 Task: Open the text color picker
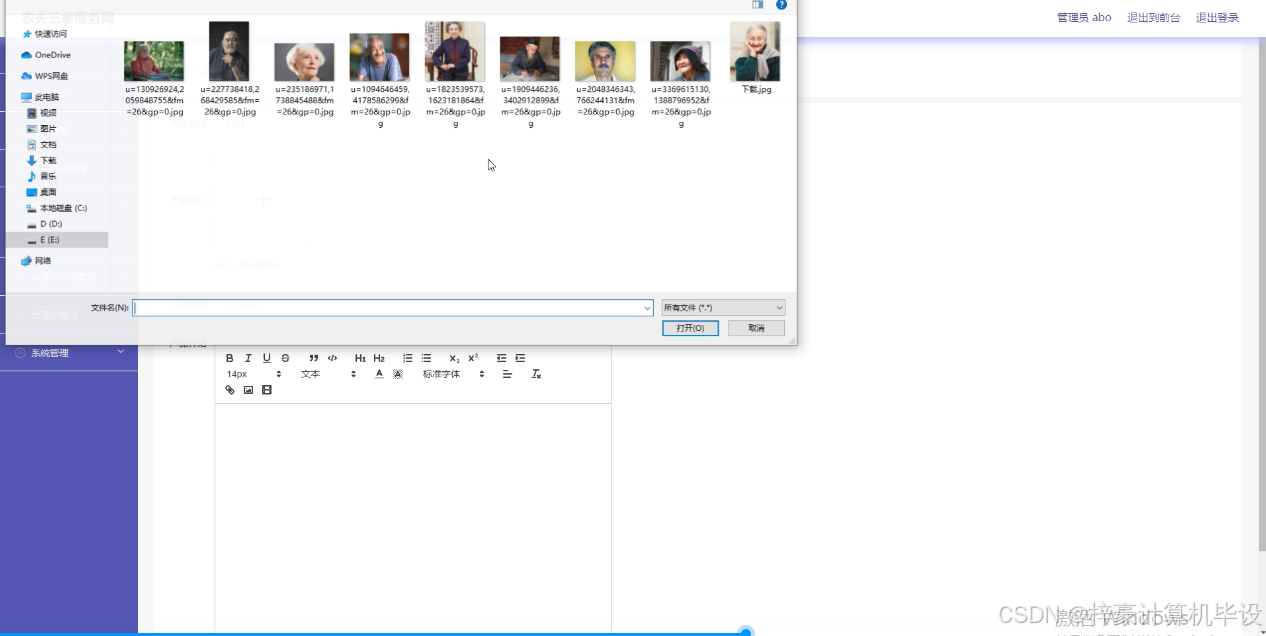tap(379, 374)
